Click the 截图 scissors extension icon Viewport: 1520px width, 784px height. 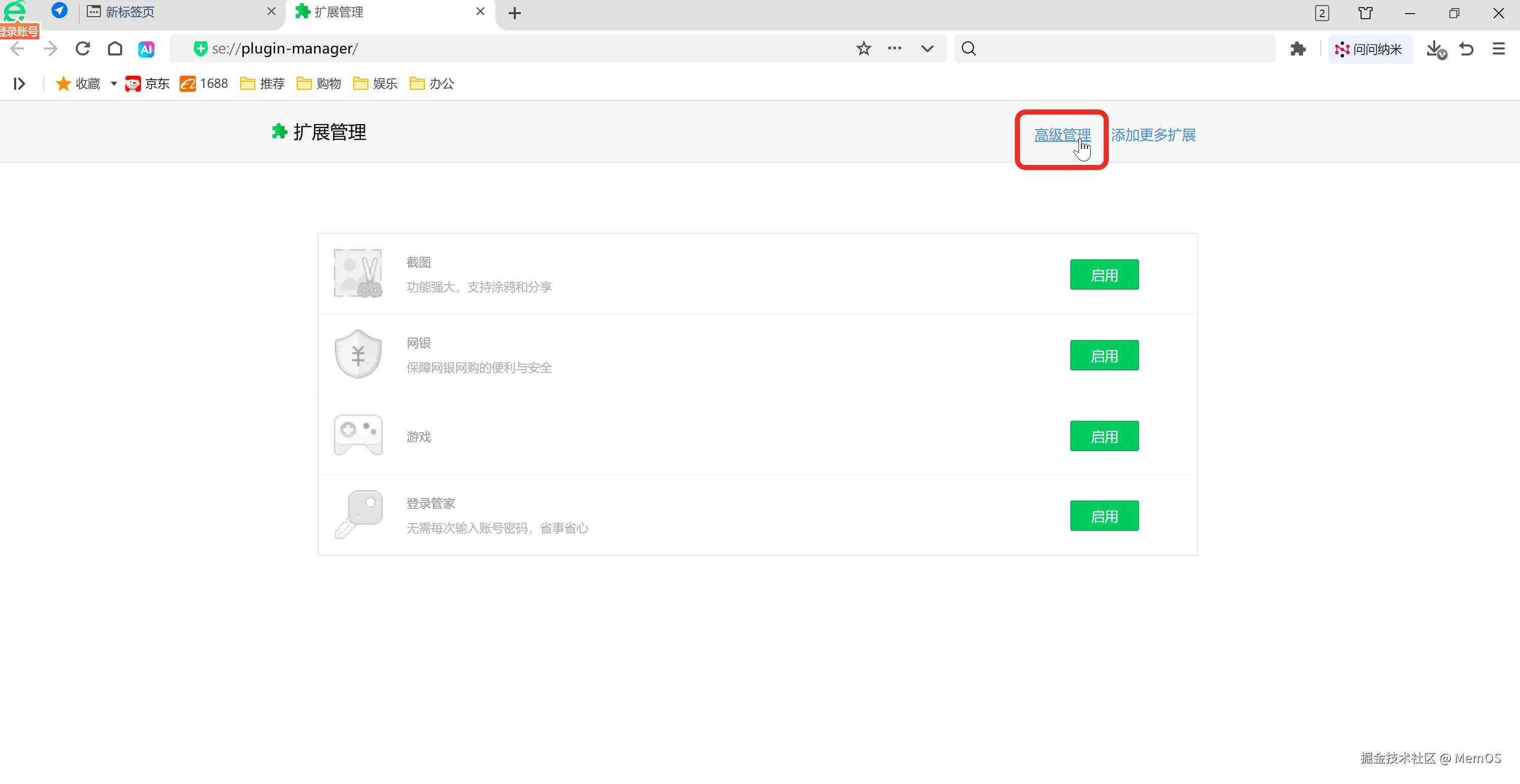358,273
